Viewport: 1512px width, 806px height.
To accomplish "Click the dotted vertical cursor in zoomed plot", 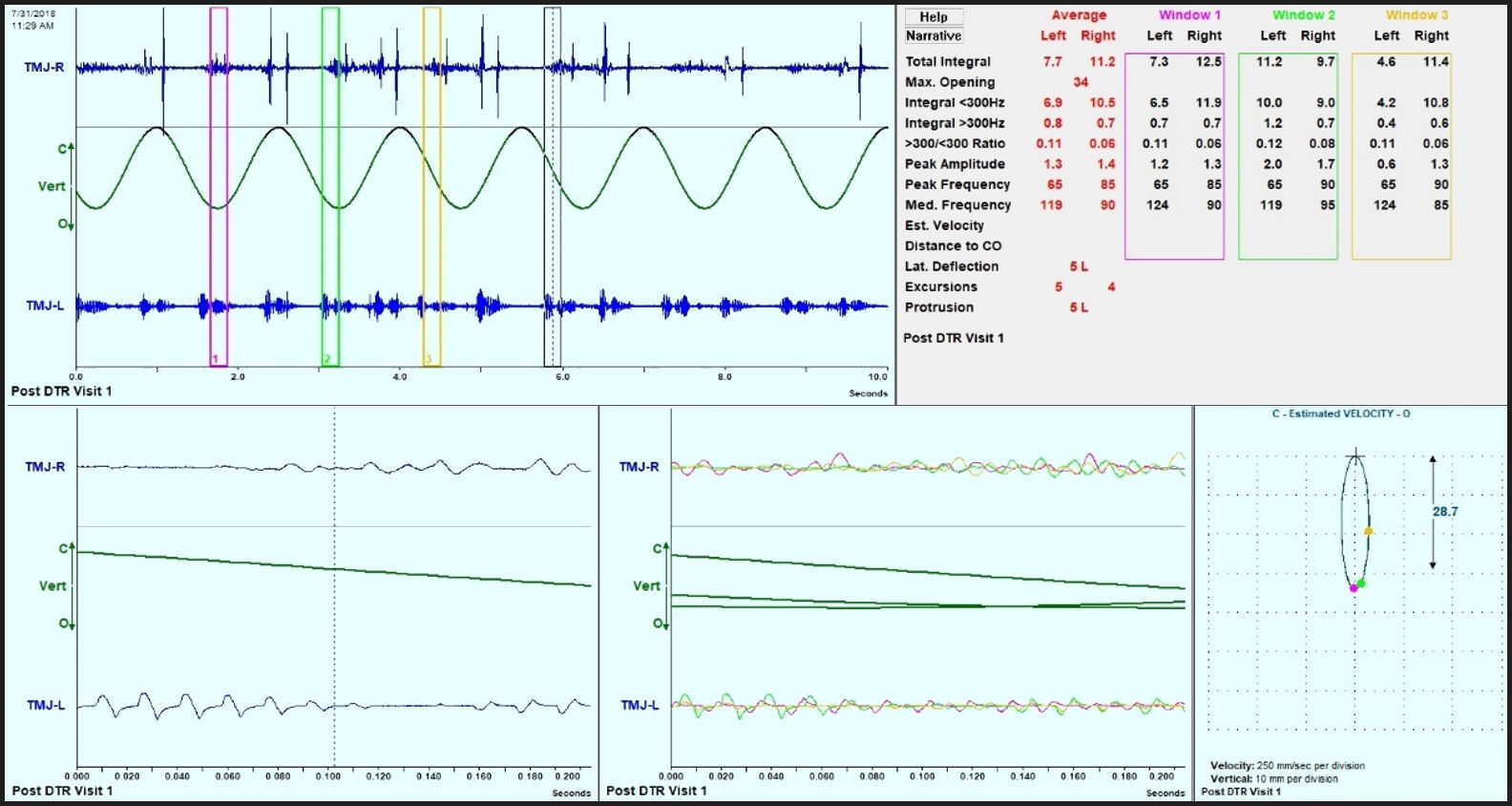I will point(334,621).
